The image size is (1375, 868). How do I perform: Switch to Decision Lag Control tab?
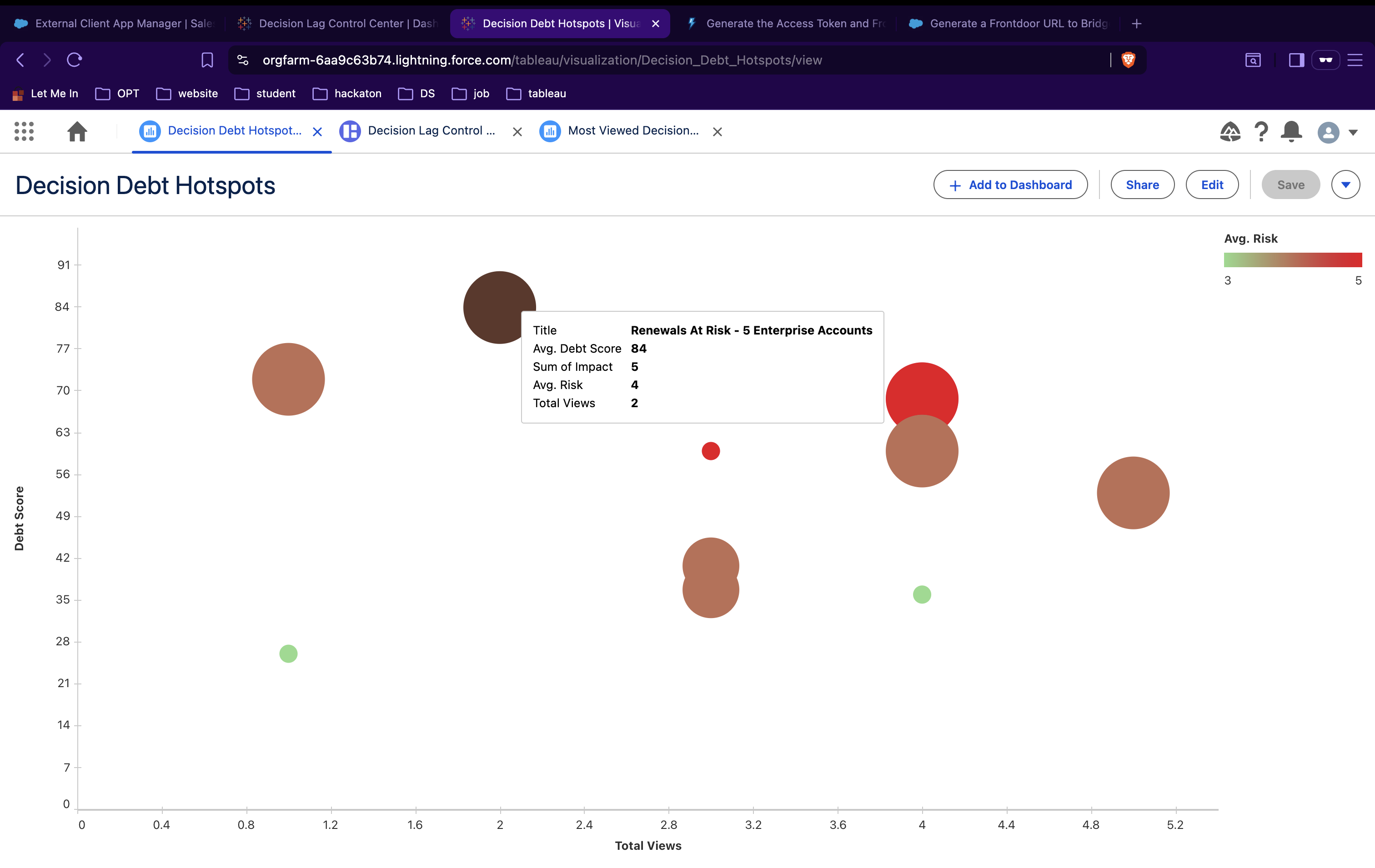tap(431, 131)
